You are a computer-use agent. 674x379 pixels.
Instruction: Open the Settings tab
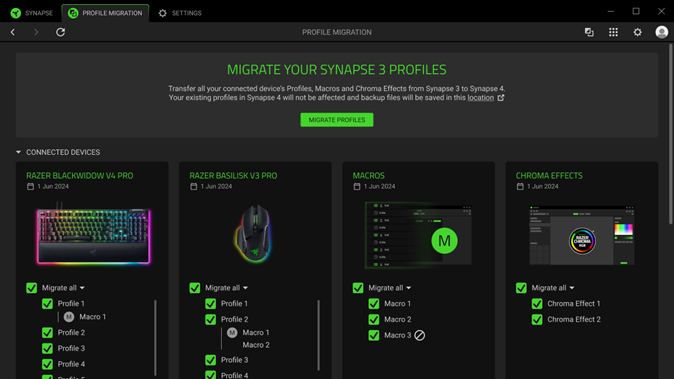[180, 13]
